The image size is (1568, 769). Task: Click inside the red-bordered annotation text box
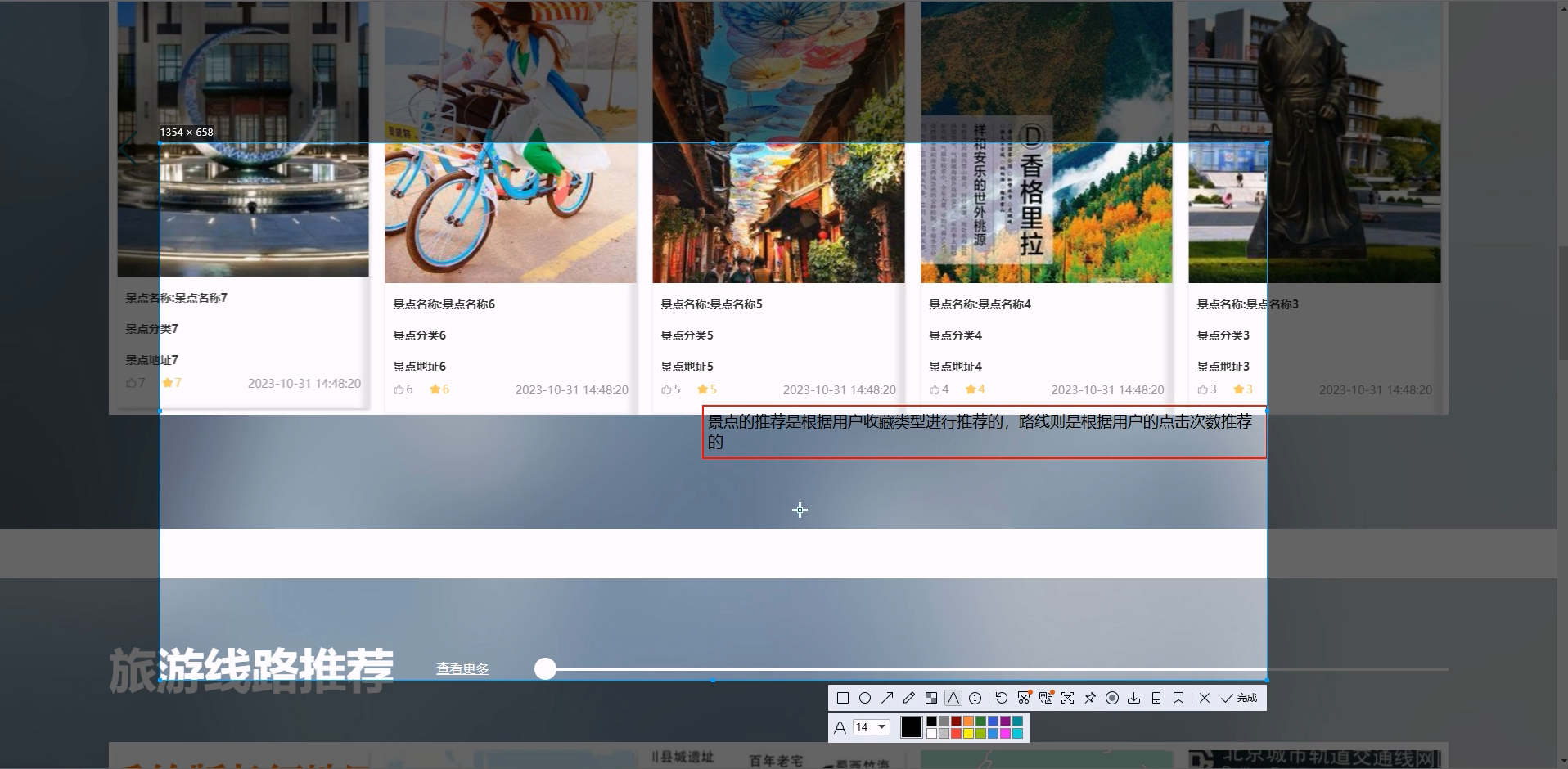984,432
